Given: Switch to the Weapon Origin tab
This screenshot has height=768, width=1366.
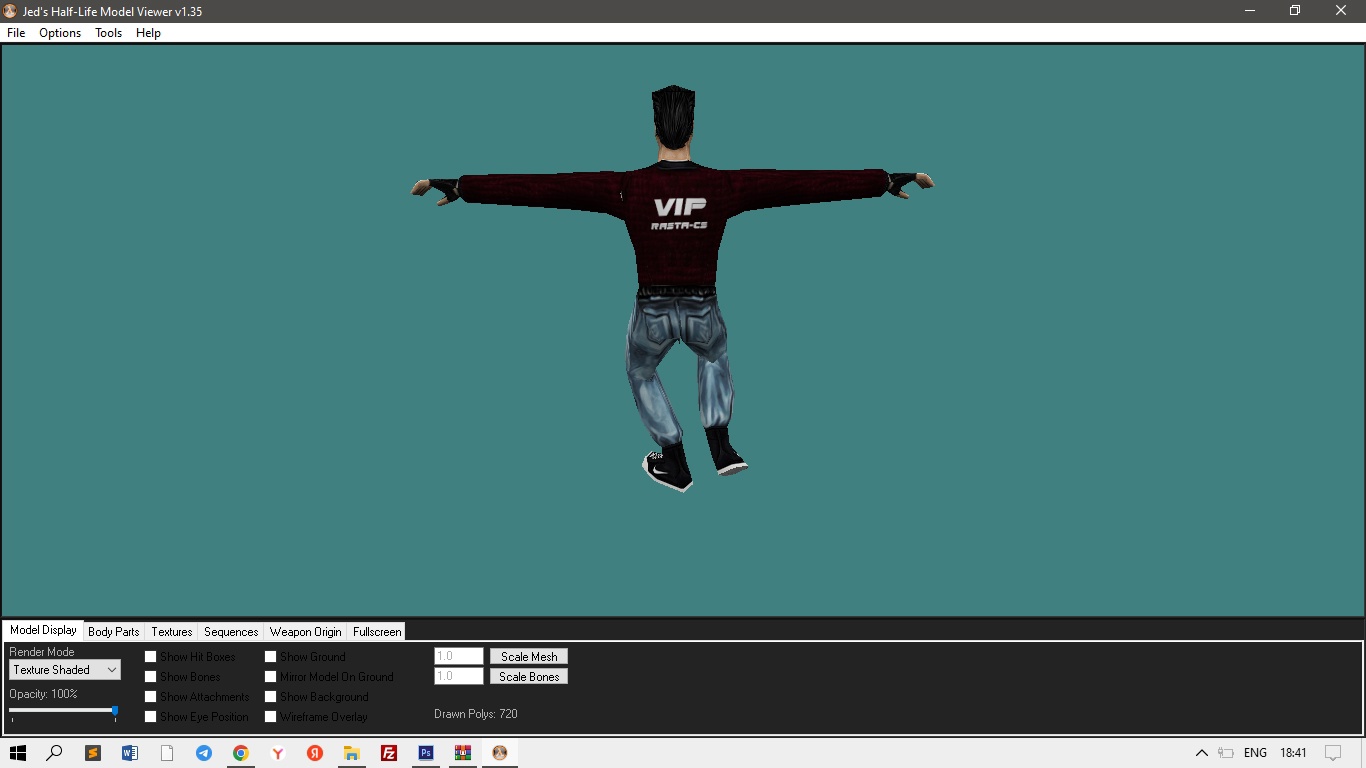Looking at the screenshot, I should coord(305,632).
